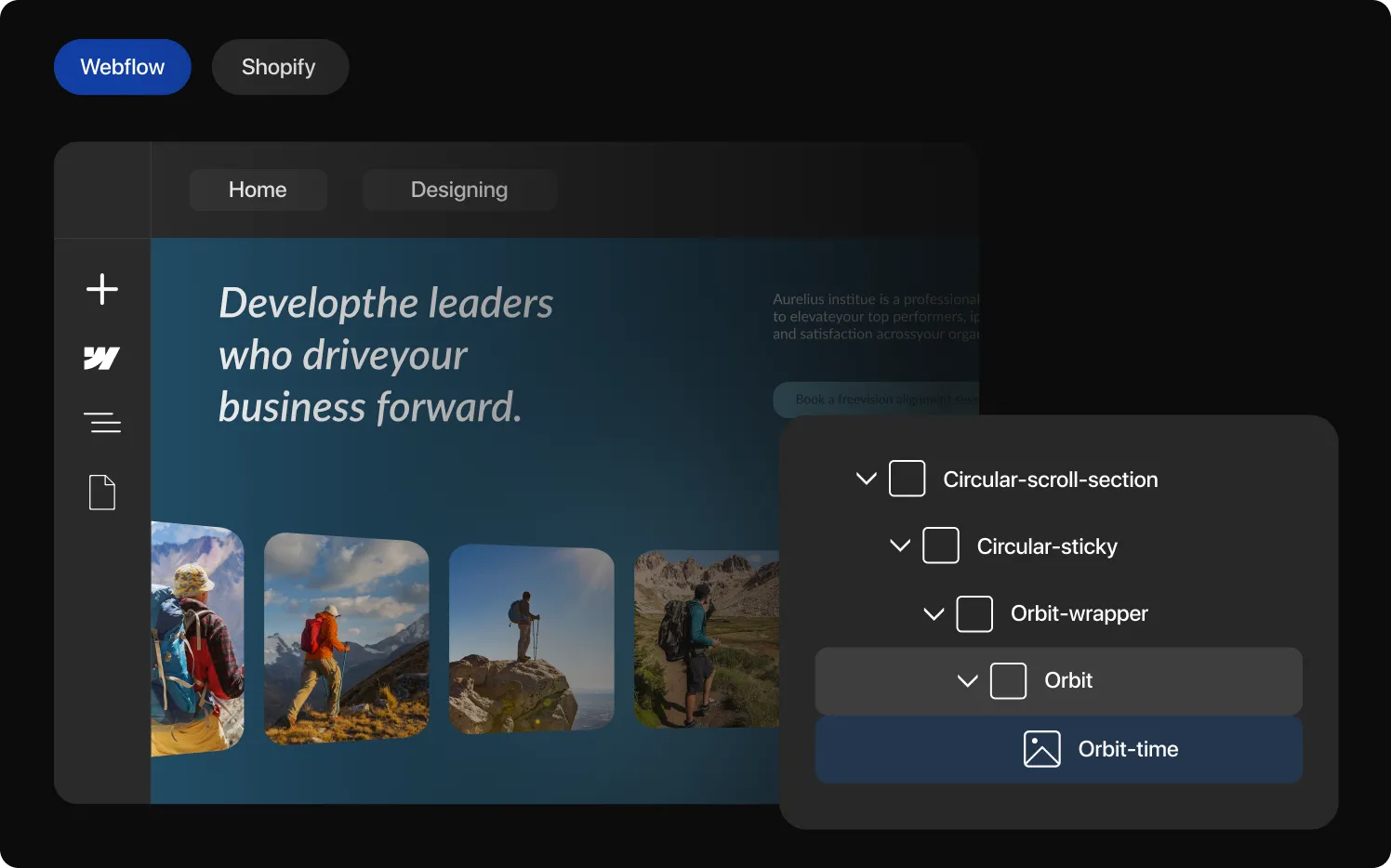
Task: Click the box icon beside Circular-scroll-section
Action: (x=907, y=479)
